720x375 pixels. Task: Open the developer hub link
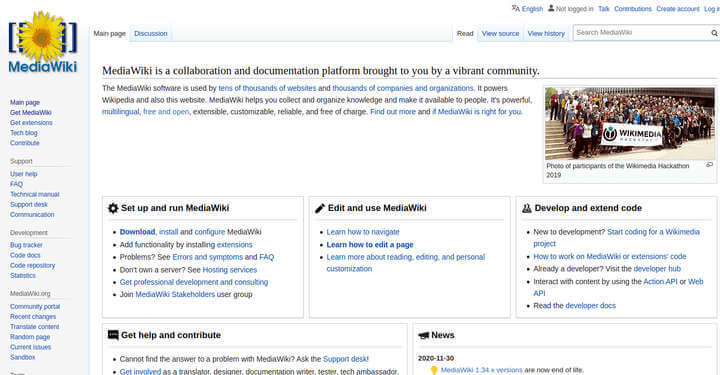click(x=657, y=269)
